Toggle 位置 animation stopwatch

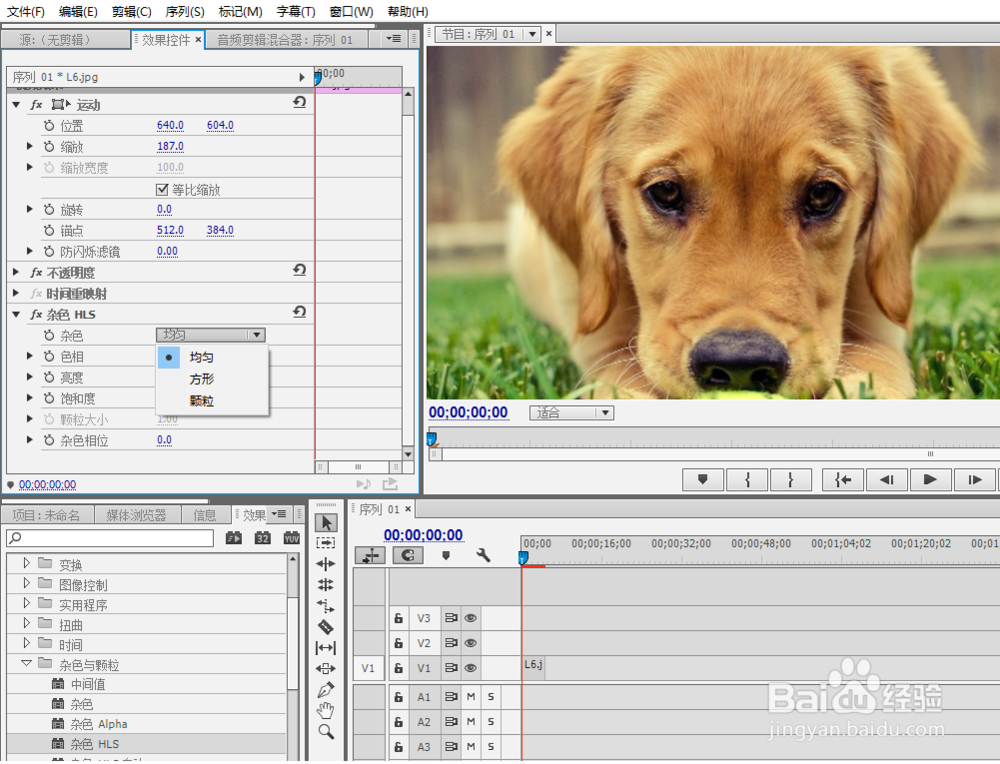pyautogui.click(x=49, y=126)
